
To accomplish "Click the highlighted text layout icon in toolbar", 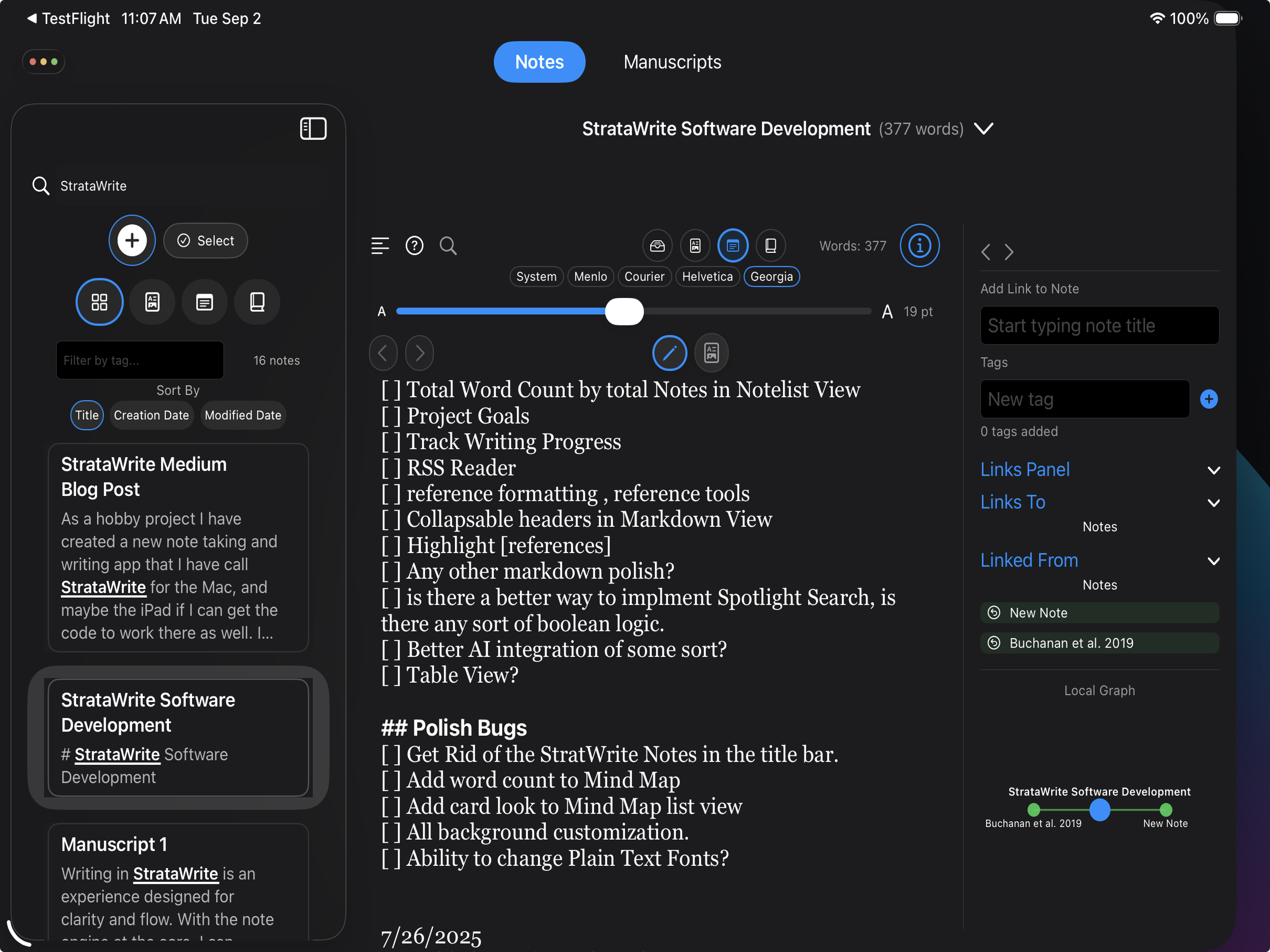I will coord(733,245).
